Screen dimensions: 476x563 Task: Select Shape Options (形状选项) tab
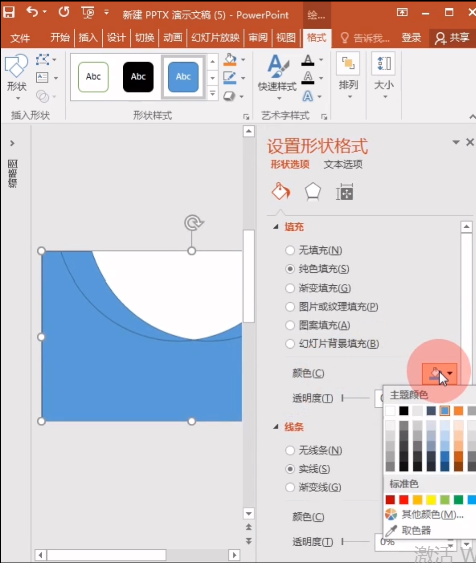(290, 164)
